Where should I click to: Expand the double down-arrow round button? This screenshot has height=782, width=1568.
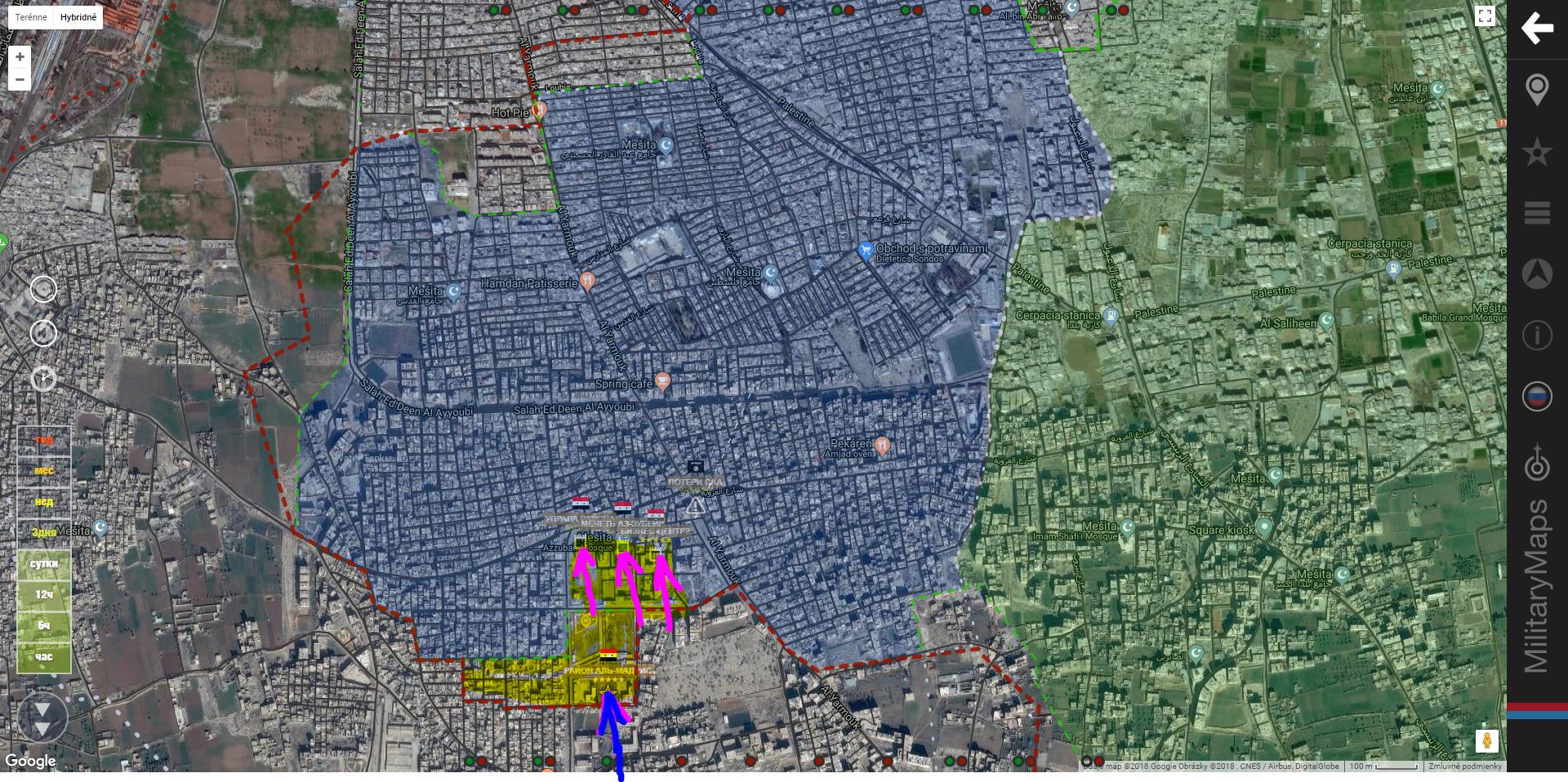(x=42, y=718)
